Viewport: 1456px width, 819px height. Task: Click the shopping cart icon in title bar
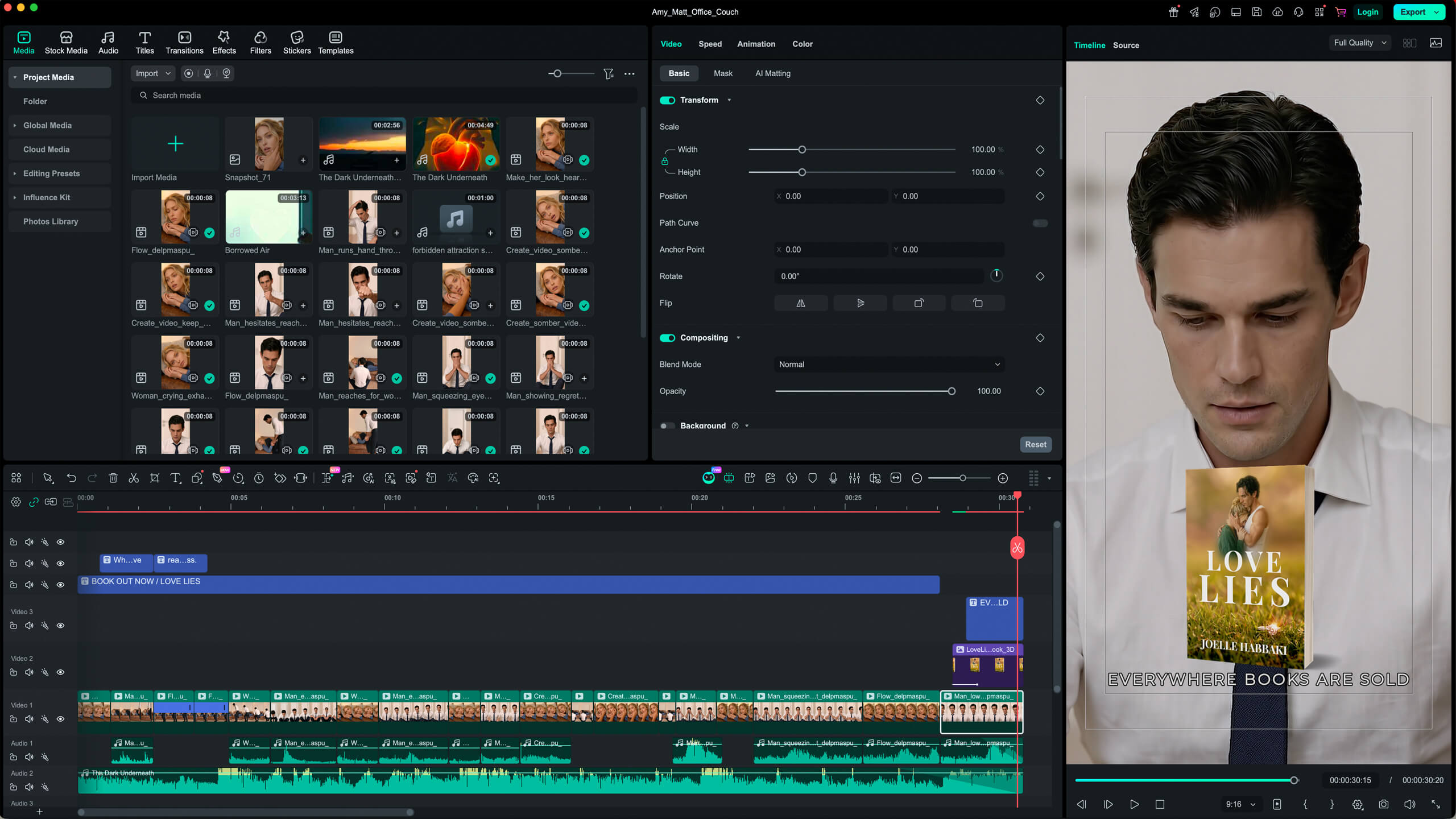(1341, 12)
